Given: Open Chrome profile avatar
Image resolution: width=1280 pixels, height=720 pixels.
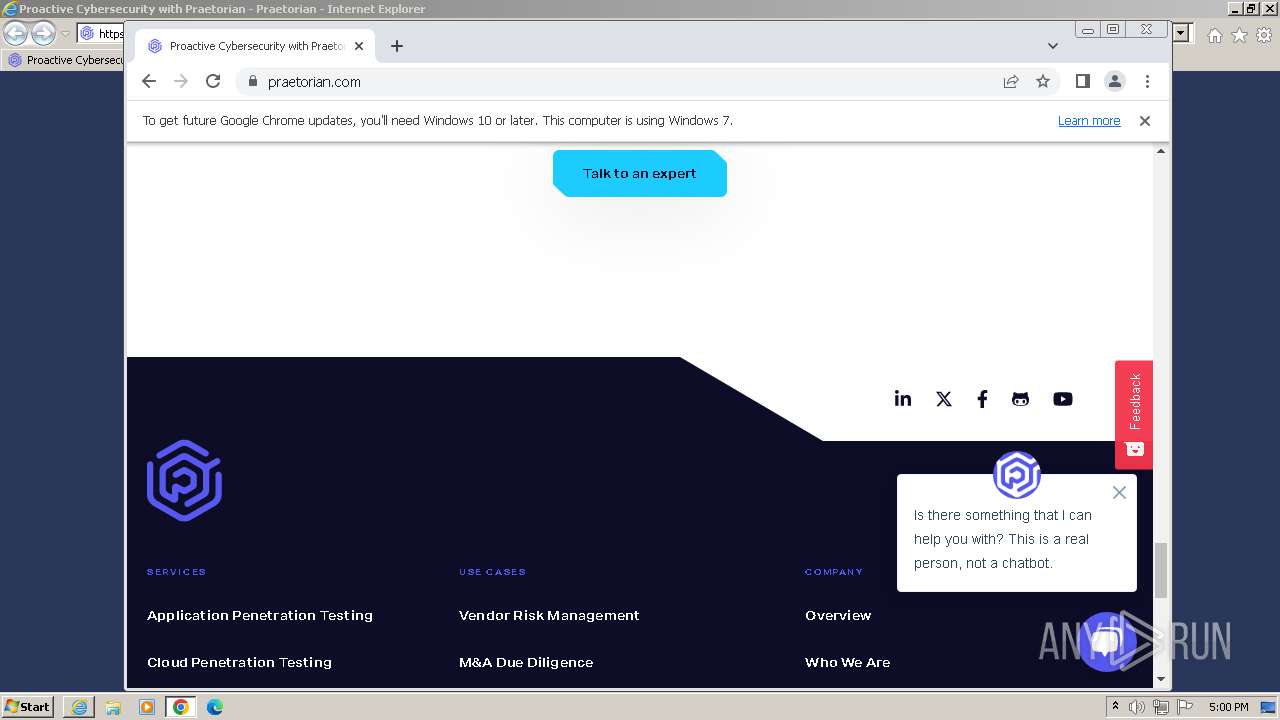Looking at the screenshot, I should [1115, 81].
